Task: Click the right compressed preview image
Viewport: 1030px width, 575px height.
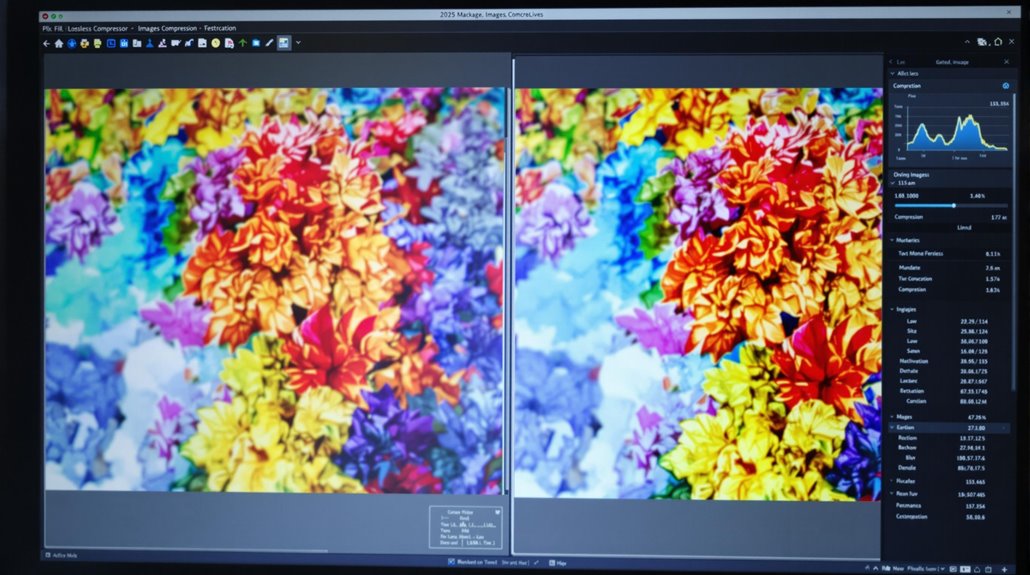Action: coord(698,293)
